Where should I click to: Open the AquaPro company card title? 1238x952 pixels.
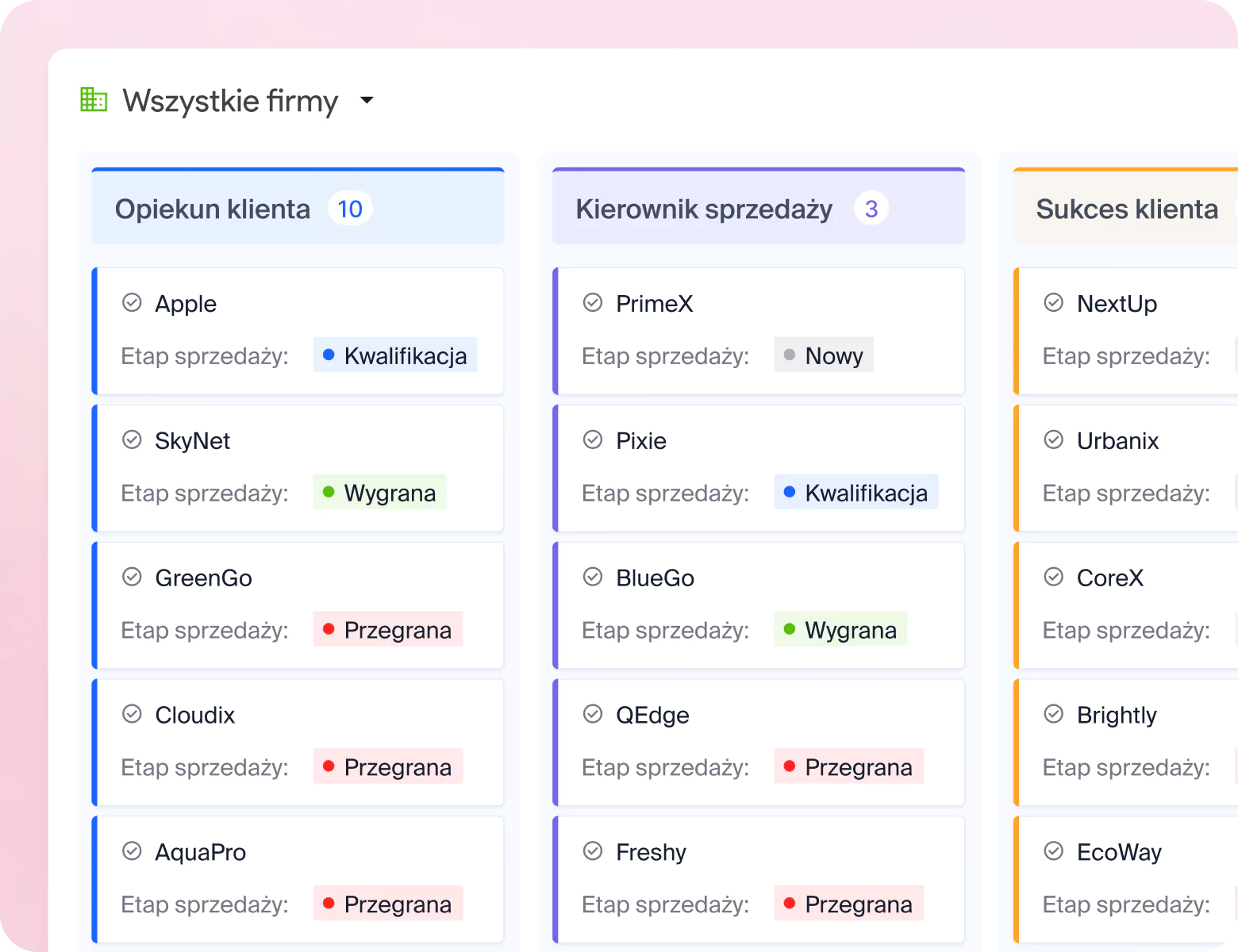(201, 853)
